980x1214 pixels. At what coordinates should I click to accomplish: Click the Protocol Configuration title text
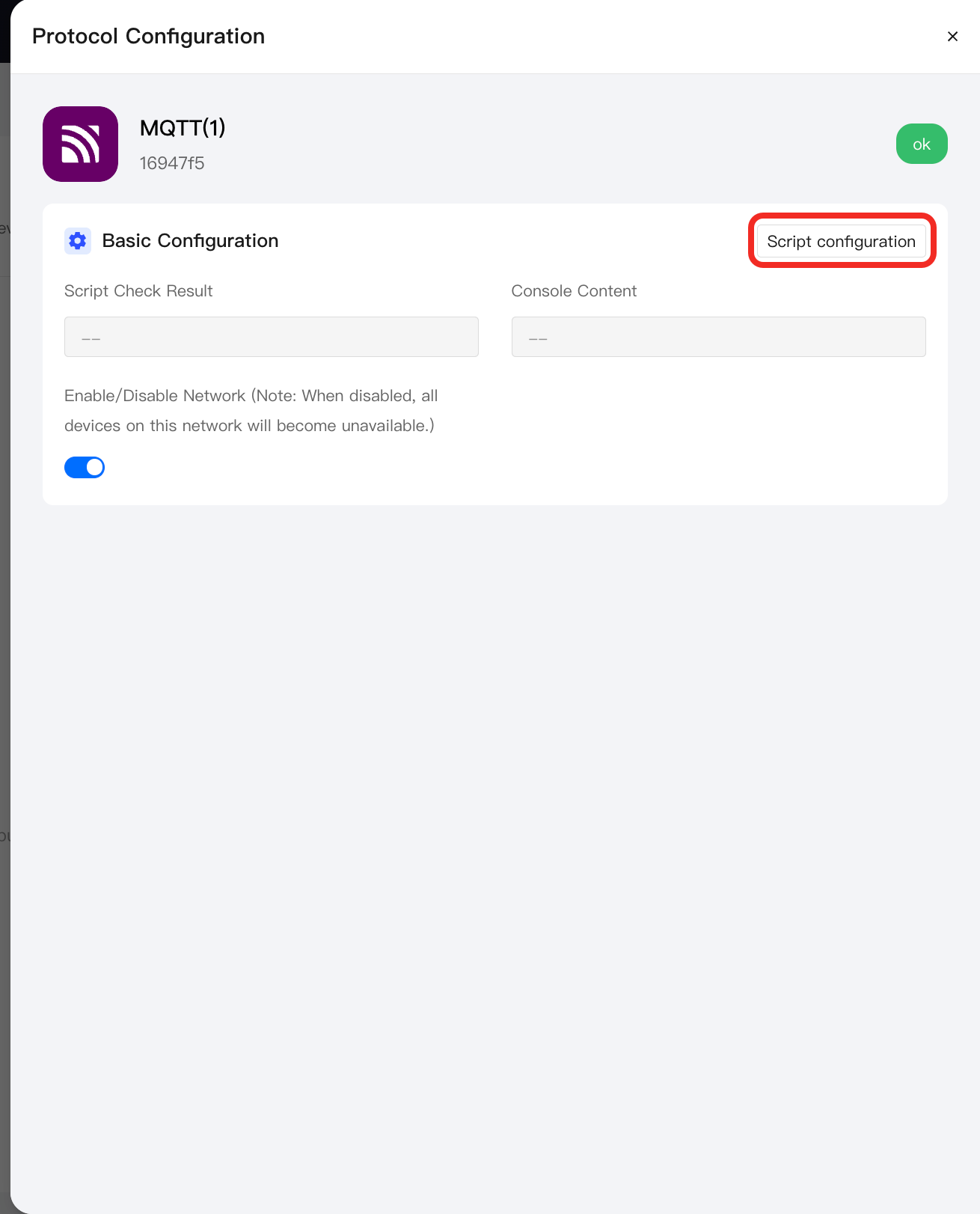click(x=148, y=37)
